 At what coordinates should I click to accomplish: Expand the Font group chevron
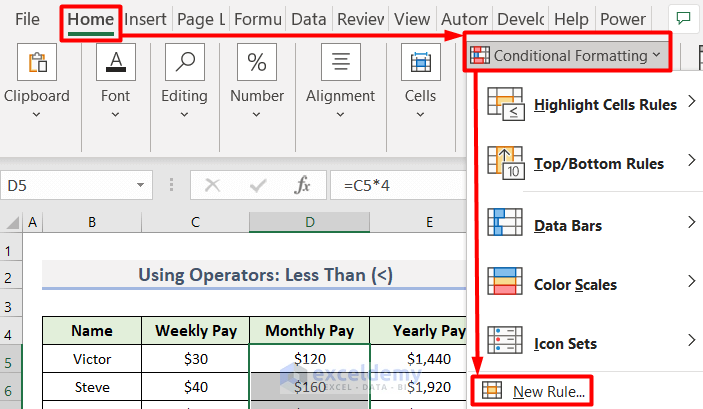point(115,115)
